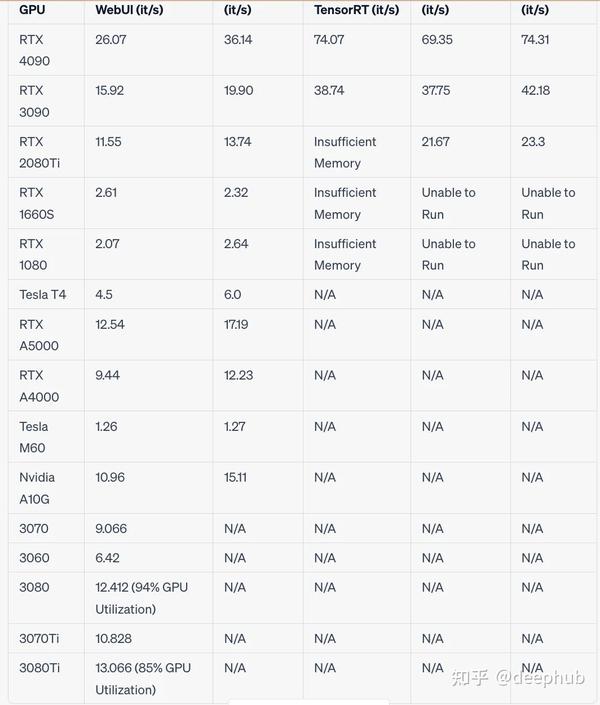Select the Tesla M60 row label
600x705 pixels.
pyautogui.click(x=35, y=437)
